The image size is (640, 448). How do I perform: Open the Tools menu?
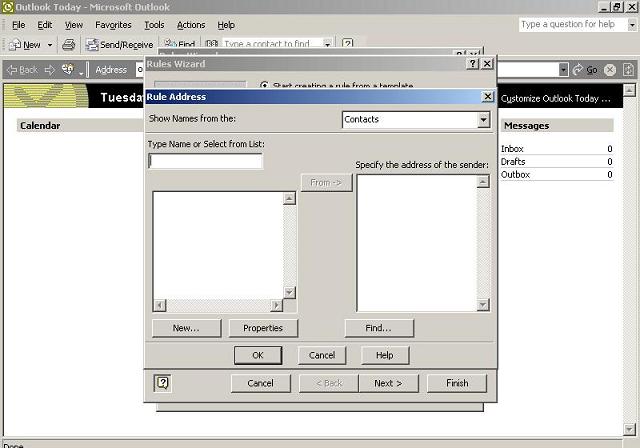pyautogui.click(x=154, y=25)
